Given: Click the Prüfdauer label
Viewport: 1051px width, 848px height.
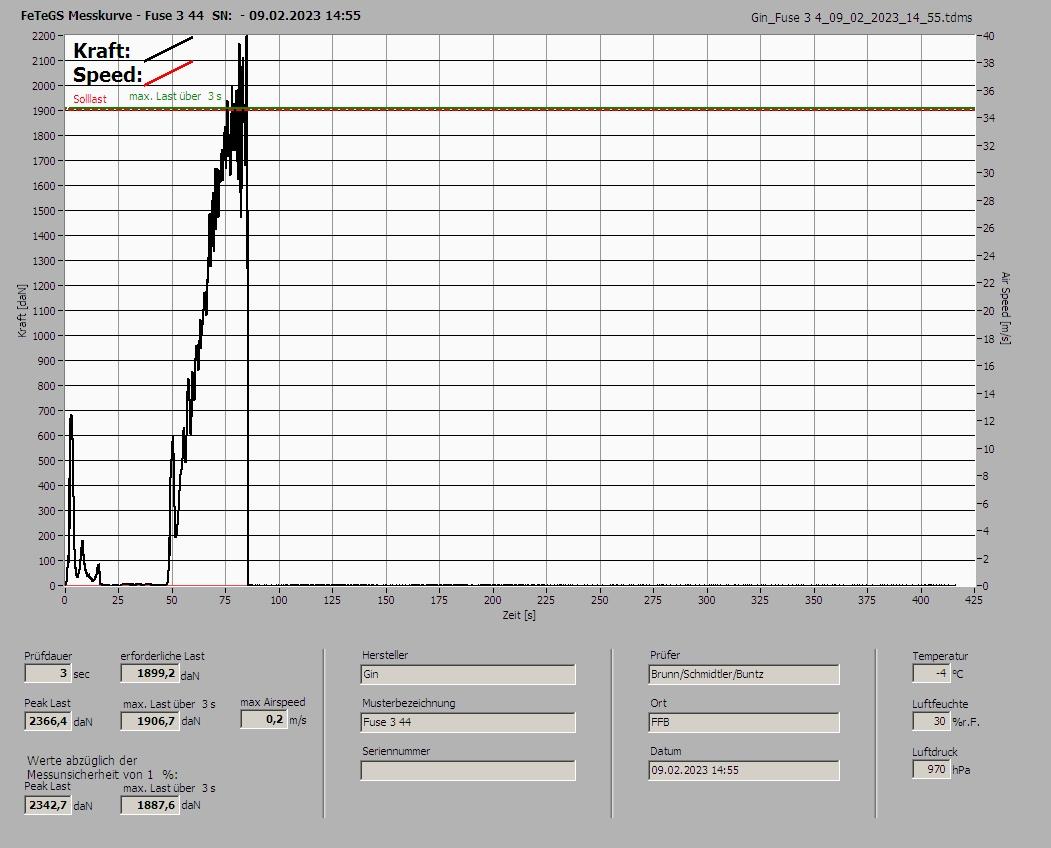Looking at the screenshot, I should tap(48, 656).
